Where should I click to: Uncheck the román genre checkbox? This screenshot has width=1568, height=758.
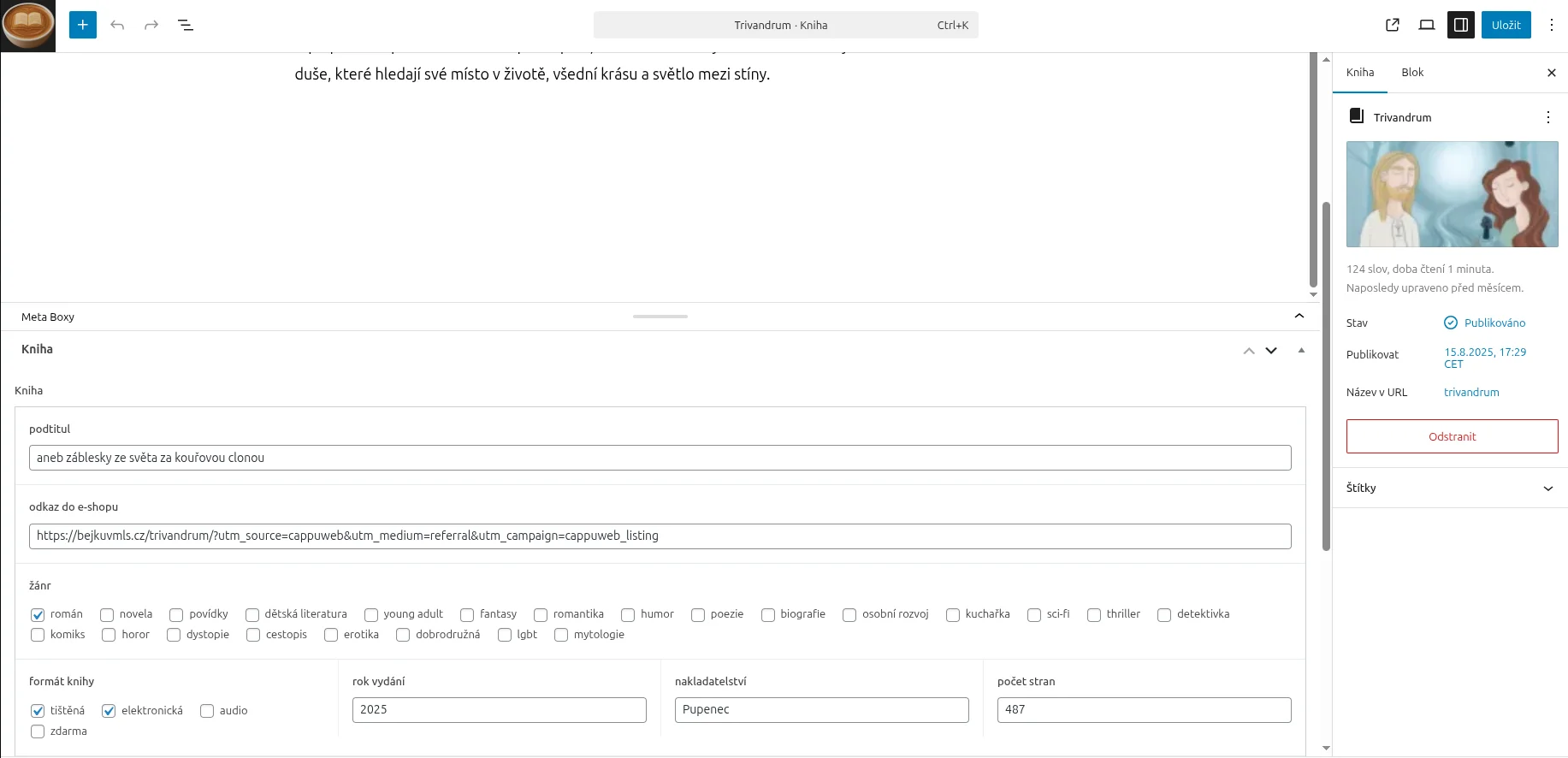(x=38, y=614)
